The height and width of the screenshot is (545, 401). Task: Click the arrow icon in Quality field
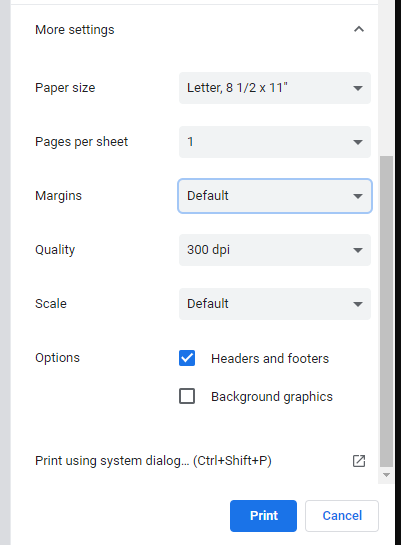point(358,250)
